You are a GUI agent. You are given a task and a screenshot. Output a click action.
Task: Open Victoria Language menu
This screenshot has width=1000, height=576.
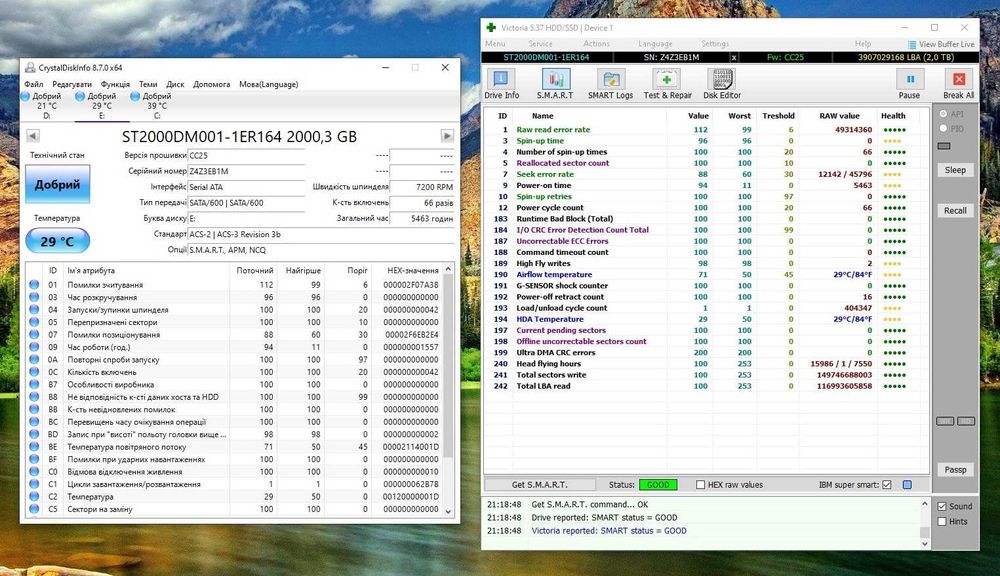point(656,43)
